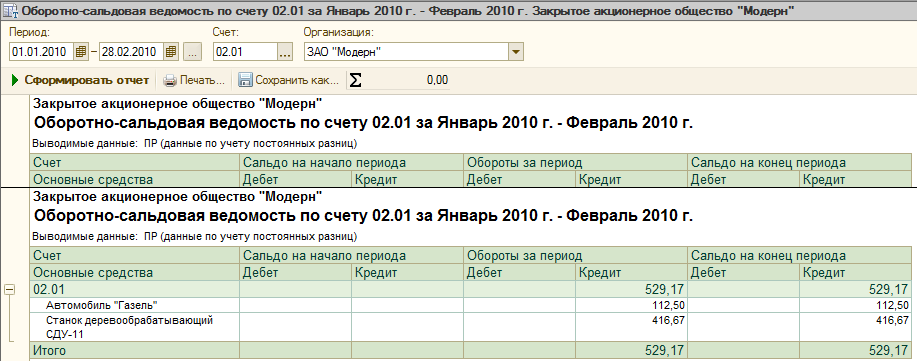This screenshot has width=917, height=361.
Task: Expand the Организация dropdown list
Action: (x=515, y=51)
